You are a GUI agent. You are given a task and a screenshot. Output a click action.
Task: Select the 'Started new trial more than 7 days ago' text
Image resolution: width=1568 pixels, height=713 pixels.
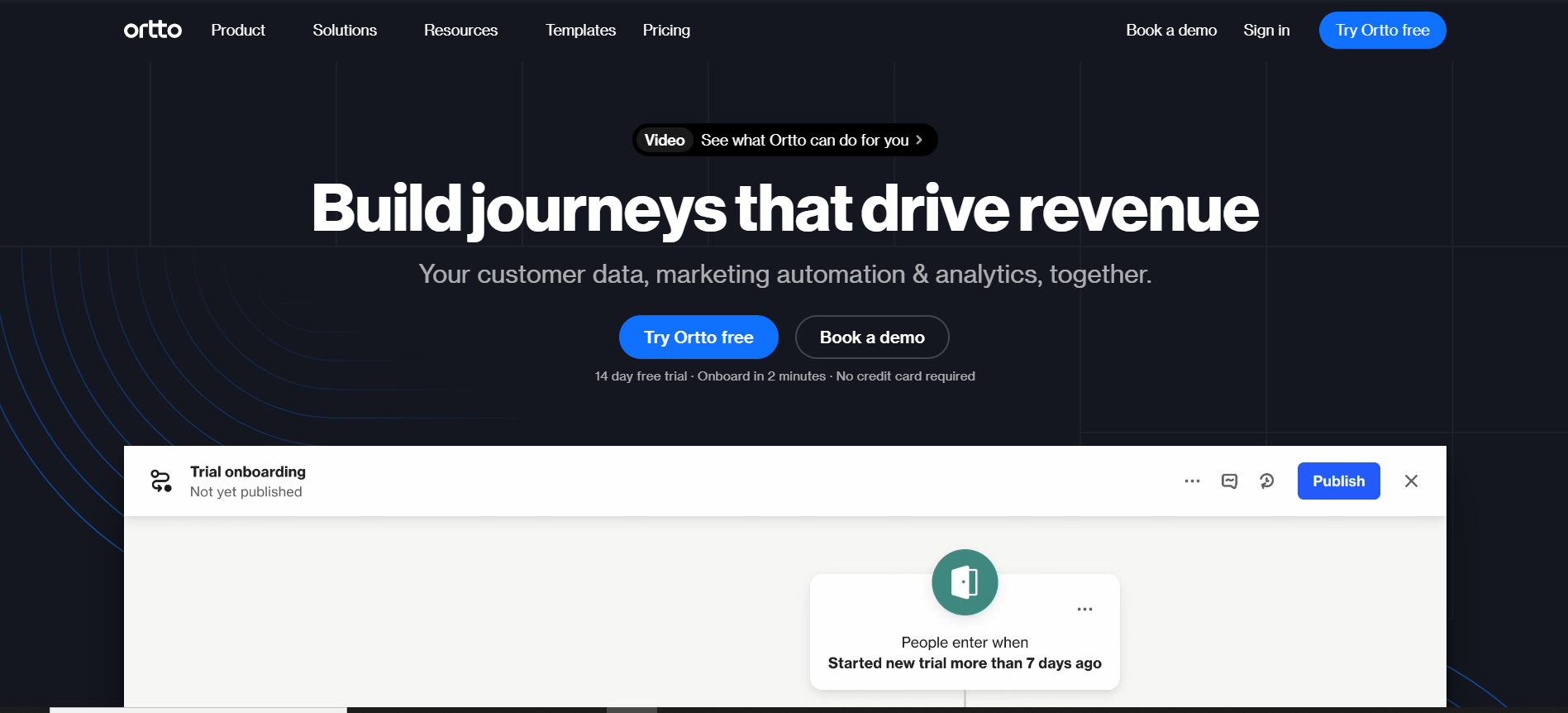[965, 663]
